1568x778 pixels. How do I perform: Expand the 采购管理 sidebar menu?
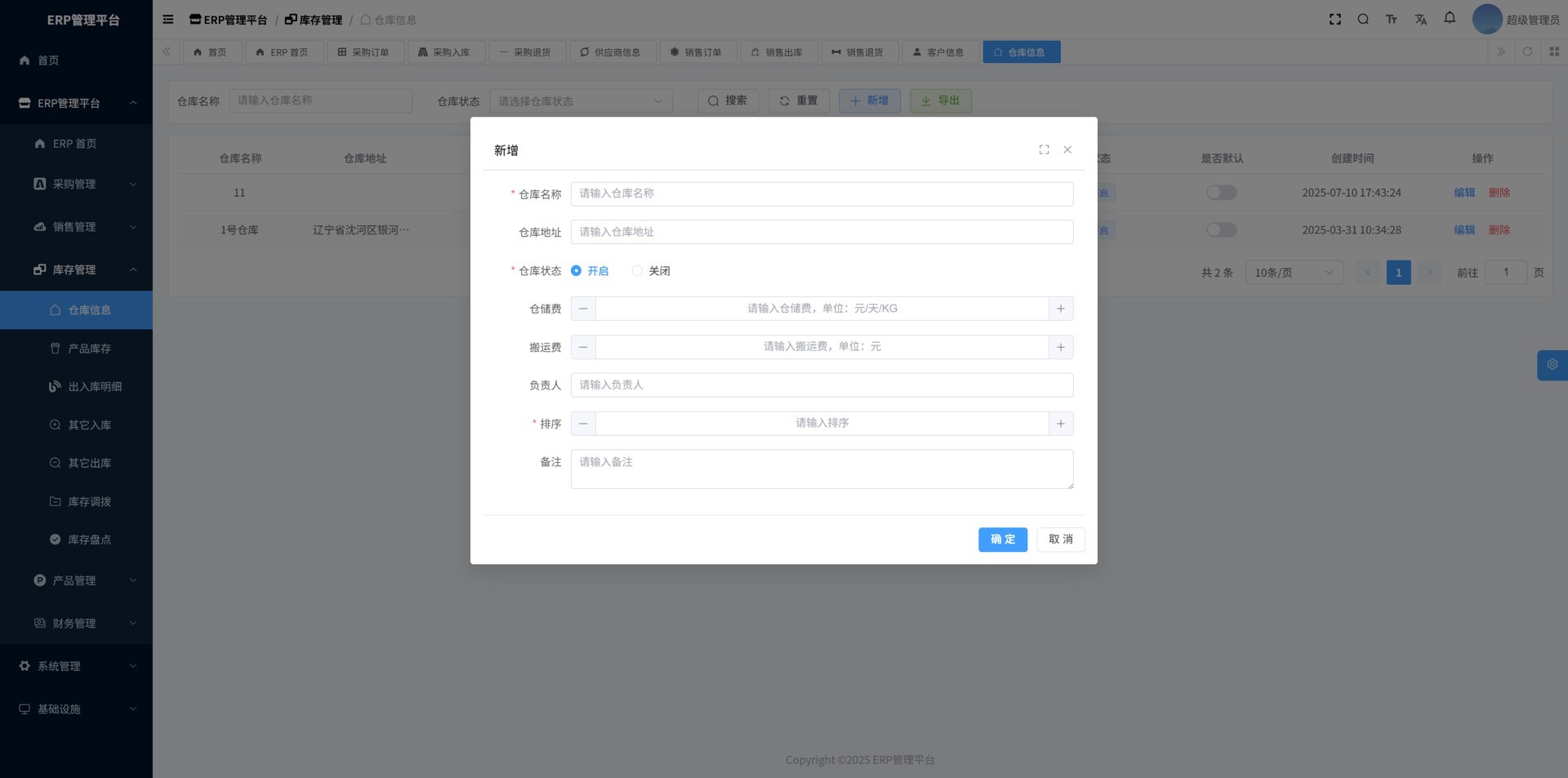click(76, 184)
